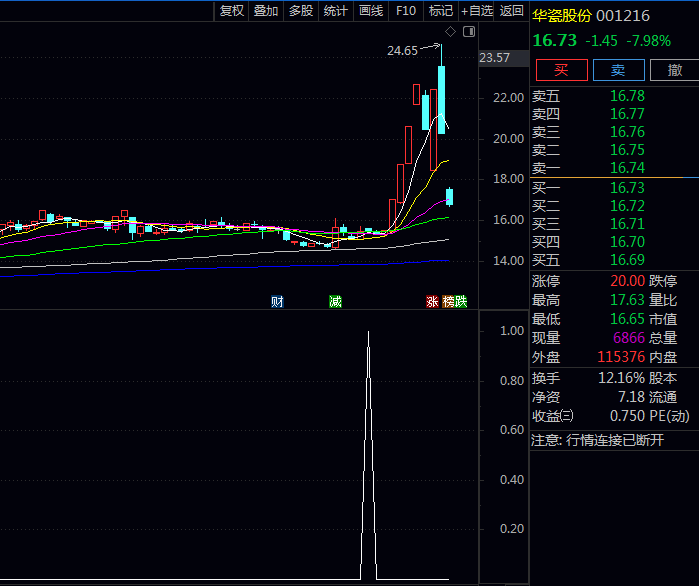Select the 画线 line drawing tool

tap(370, 11)
